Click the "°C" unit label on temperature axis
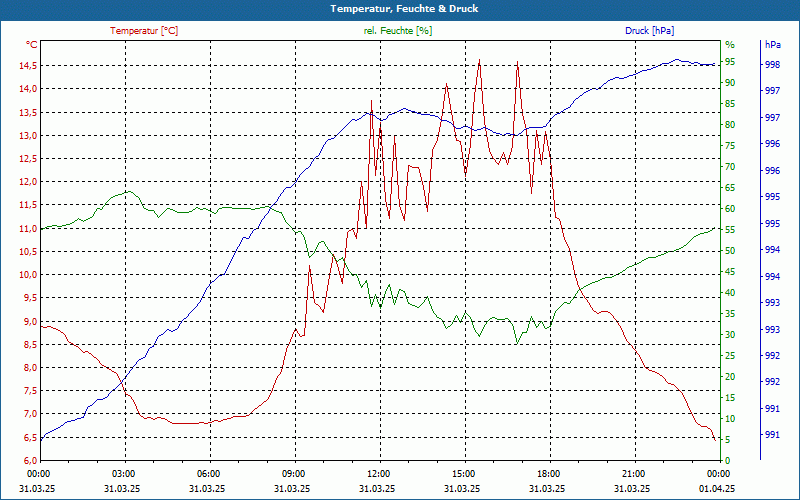Screen dimensions: 800x500 click(31, 45)
